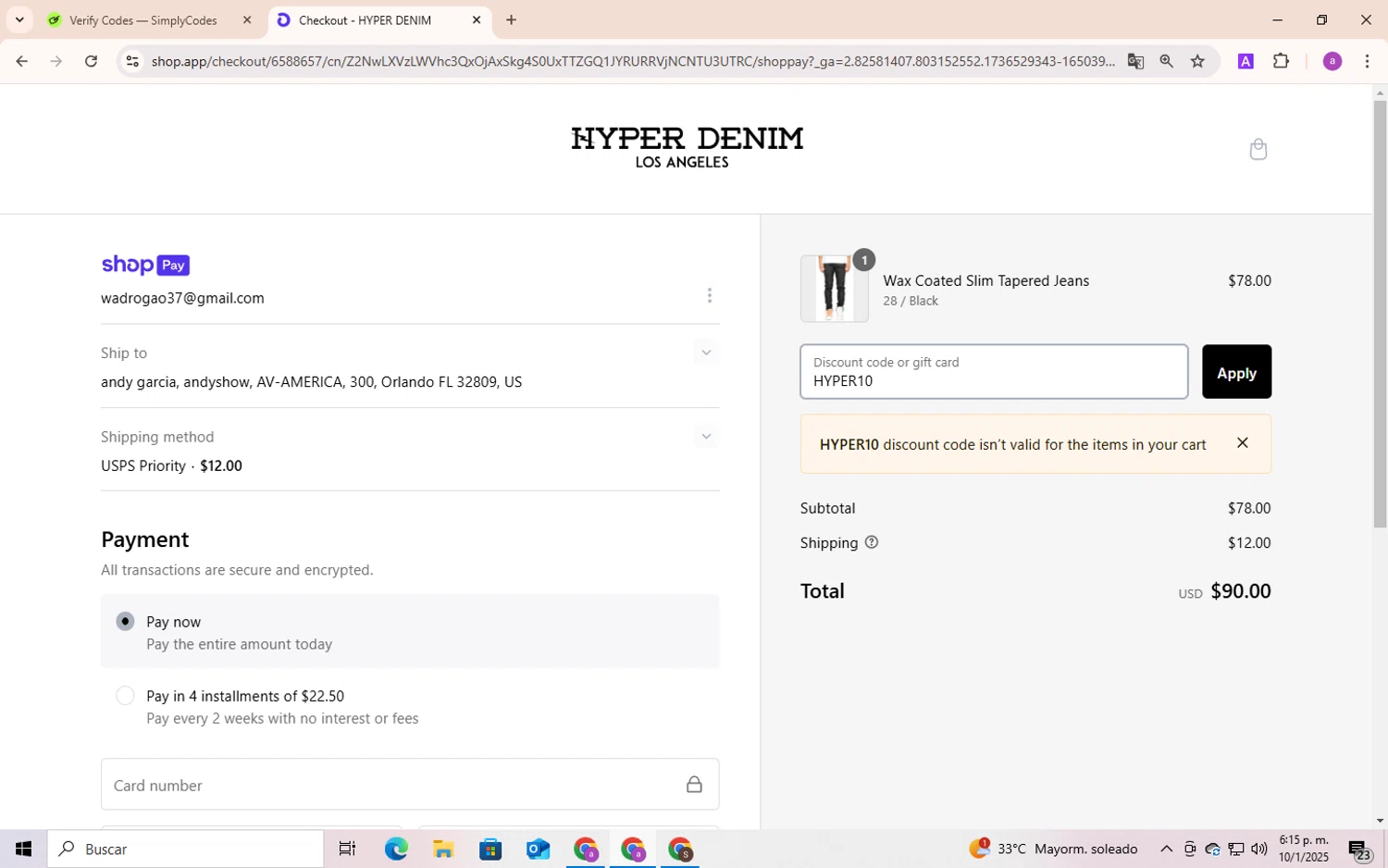Show hidden system tray icons
The image size is (1388, 868).
[x=1166, y=849]
